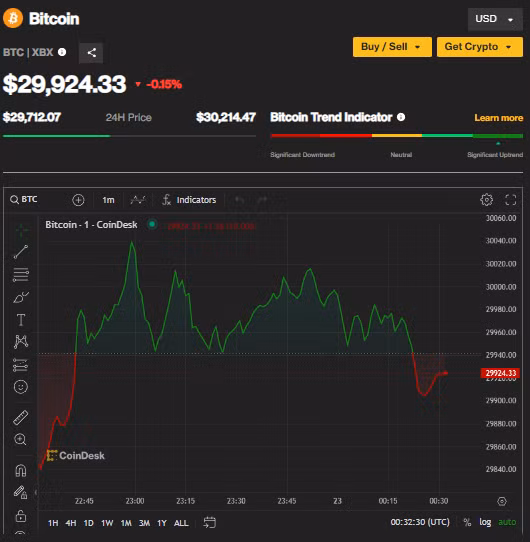Set chart range to 1M
This screenshot has height=542, width=530.
tap(126, 523)
